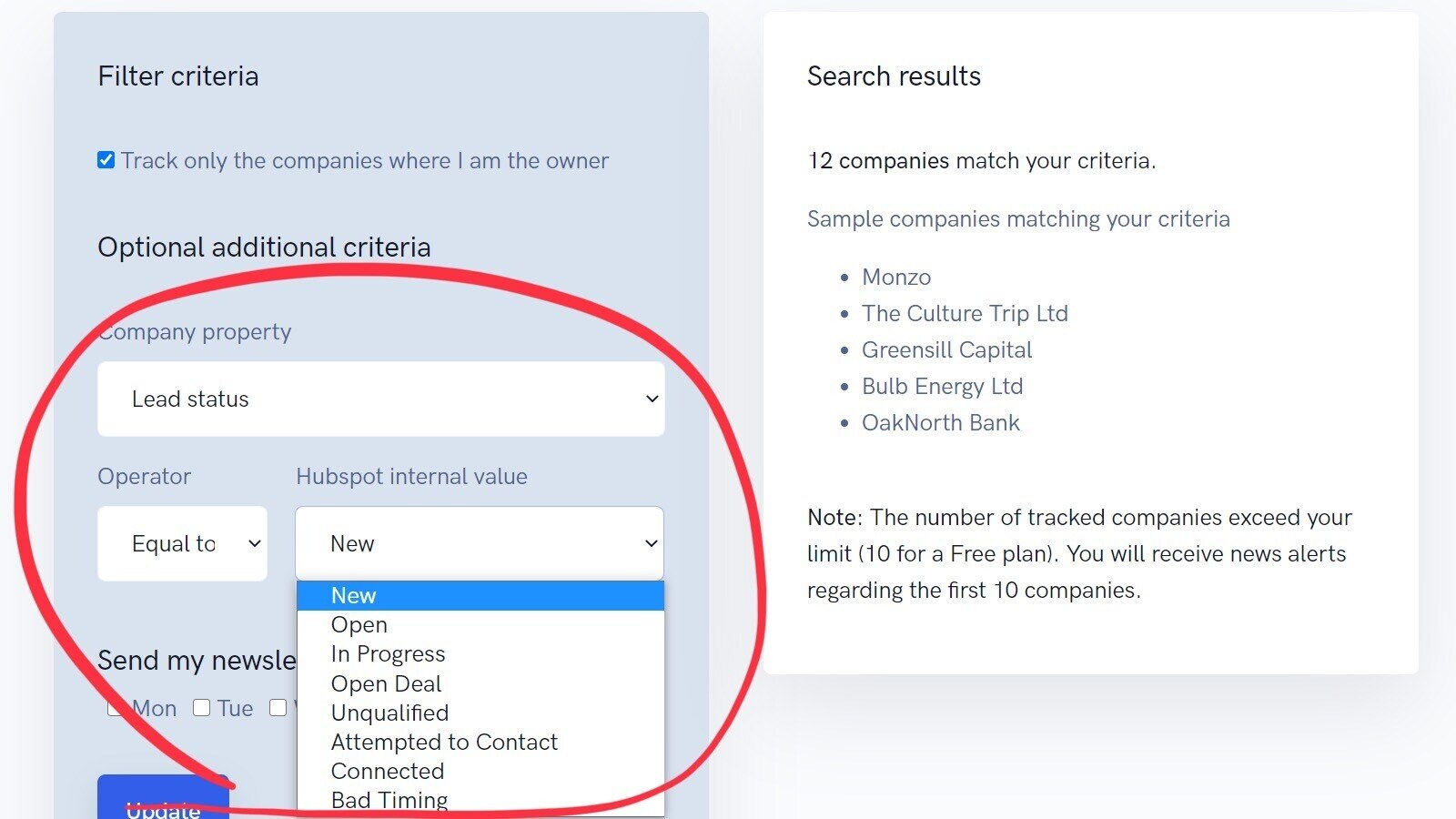Image resolution: width=1456 pixels, height=819 pixels.
Task: Select Bulb Energy Ltd from results
Action: click(x=942, y=386)
